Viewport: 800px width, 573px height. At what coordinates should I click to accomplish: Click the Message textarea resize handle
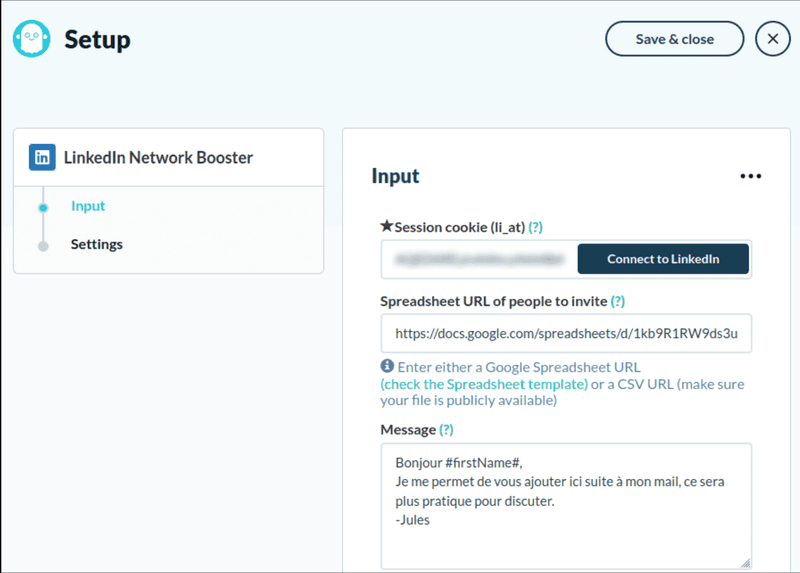click(x=745, y=563)
